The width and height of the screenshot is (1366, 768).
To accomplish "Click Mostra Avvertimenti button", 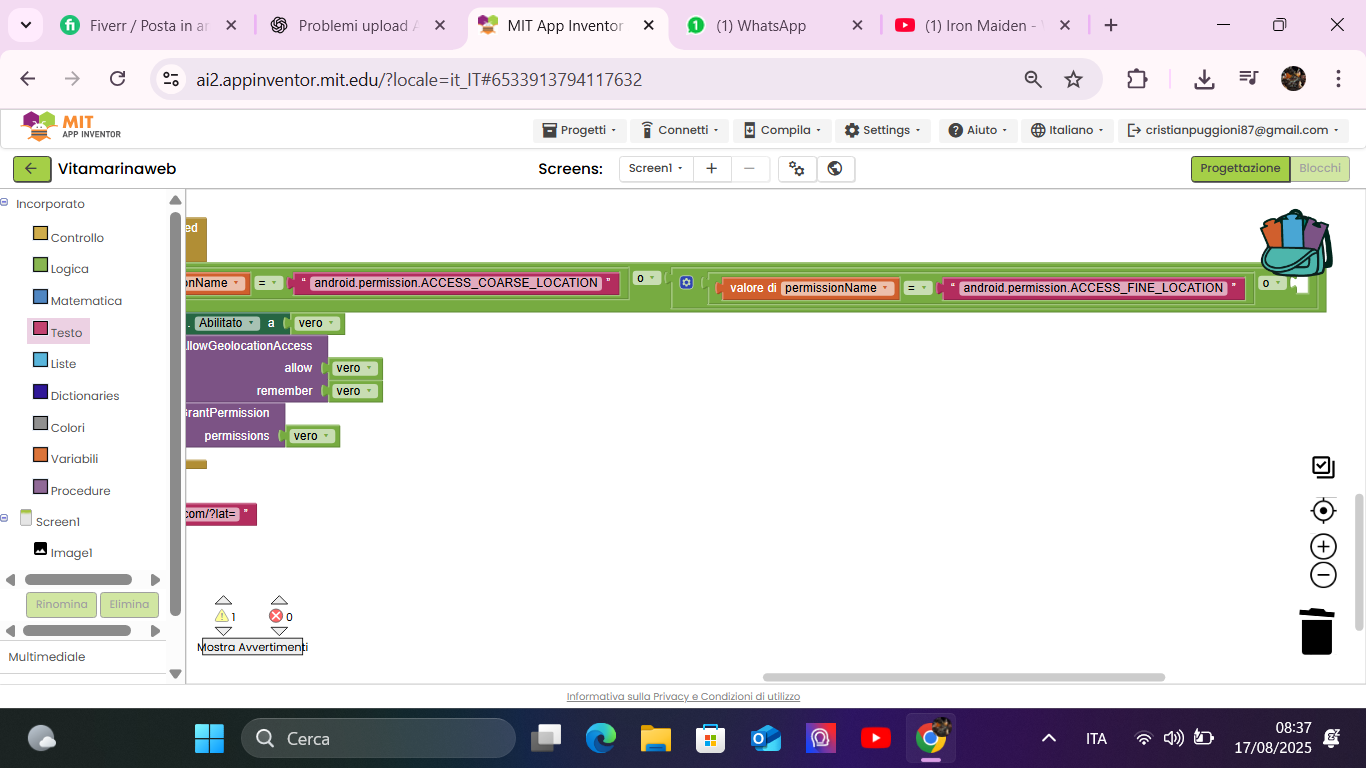I will (252, 647).
